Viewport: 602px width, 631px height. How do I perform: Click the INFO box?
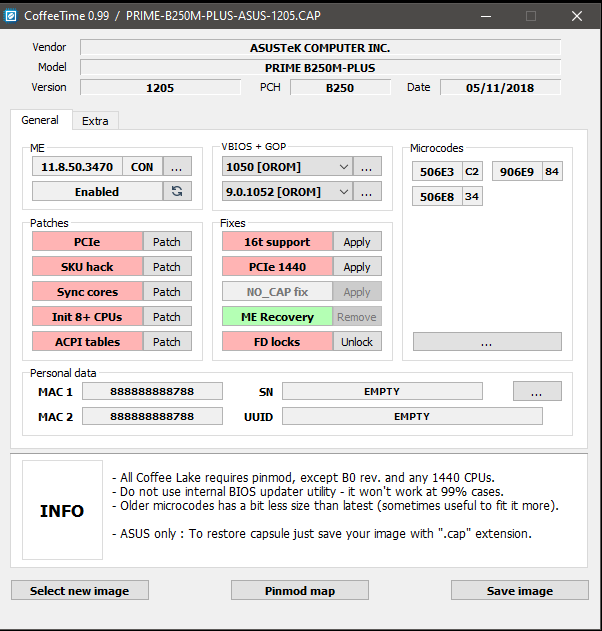(x=62, y=510)
